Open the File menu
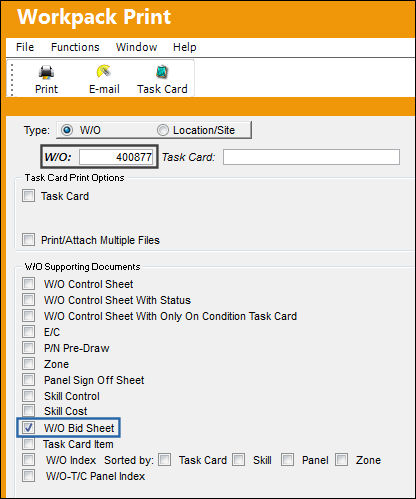Viewport: 416px width, 499px height. [25, 47]
